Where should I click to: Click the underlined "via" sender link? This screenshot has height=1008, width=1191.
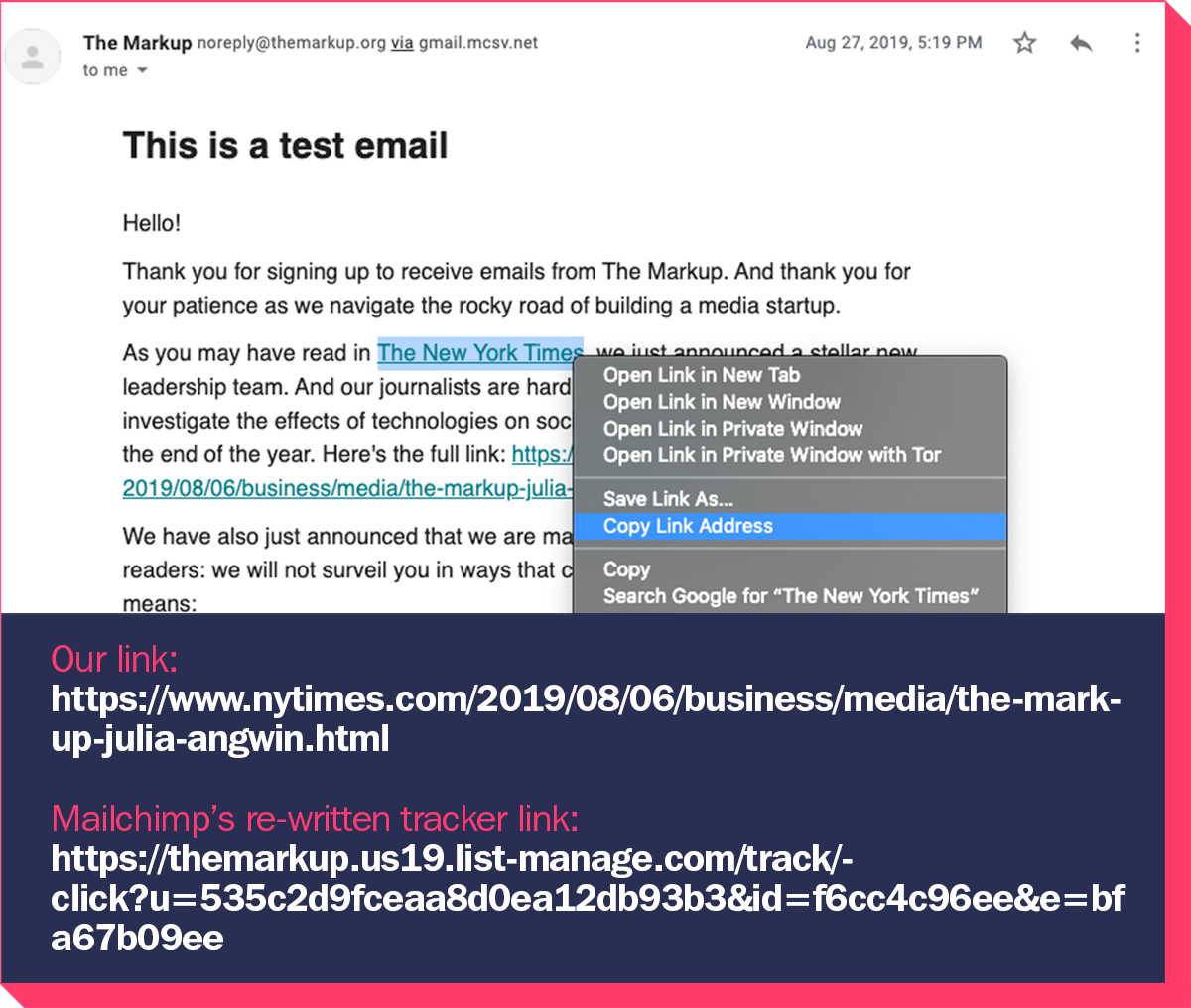(401, 43)
